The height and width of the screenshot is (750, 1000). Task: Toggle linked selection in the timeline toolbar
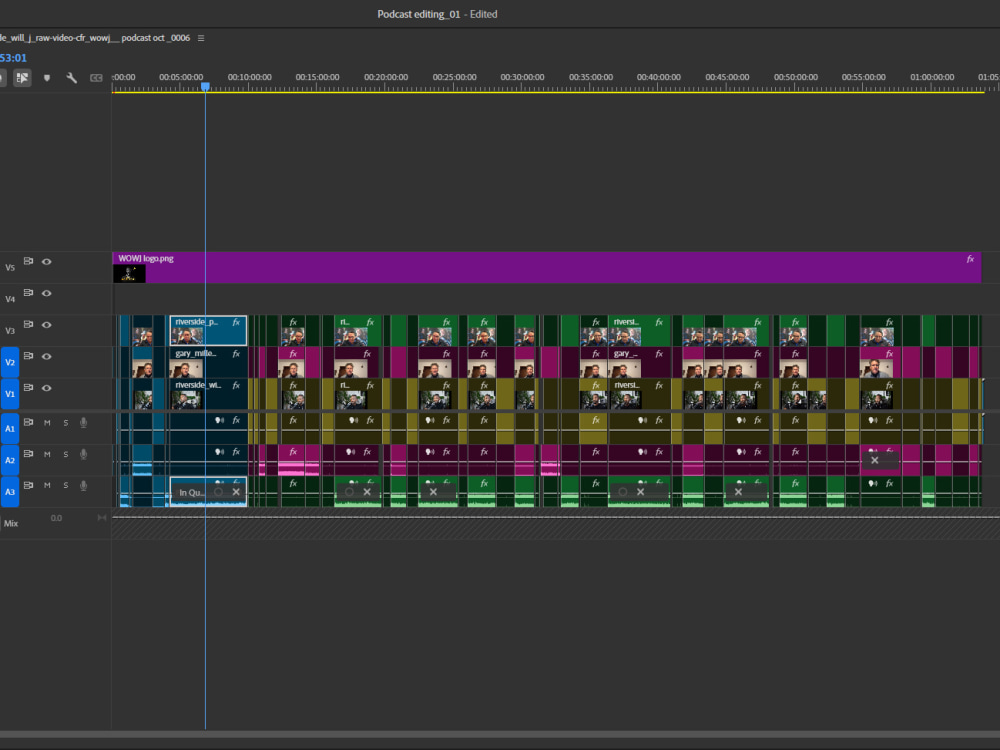pyautogui.click(x=22, y=78)
